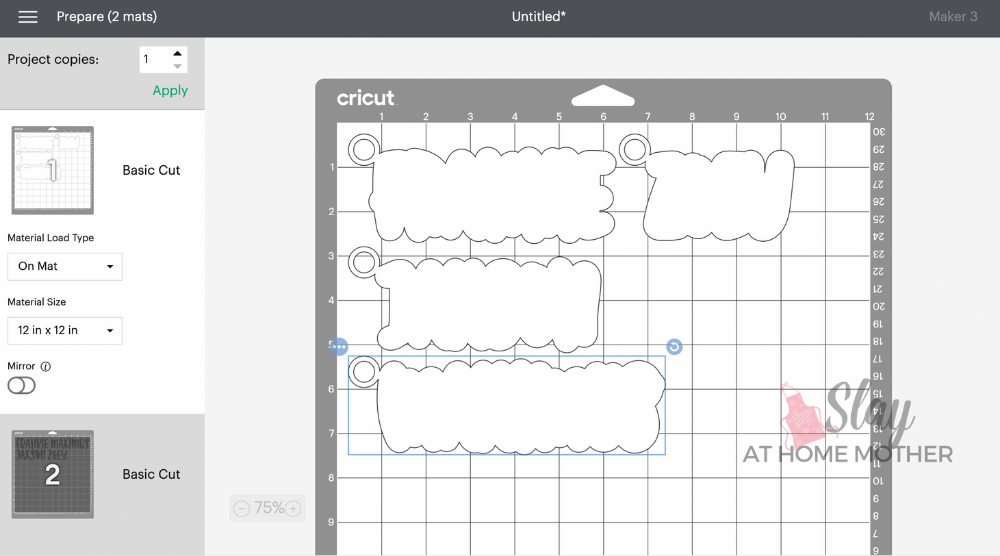Select mat 2 thumbnail
This screenshot has width=1000, height=556.
(x=53, y=474)
